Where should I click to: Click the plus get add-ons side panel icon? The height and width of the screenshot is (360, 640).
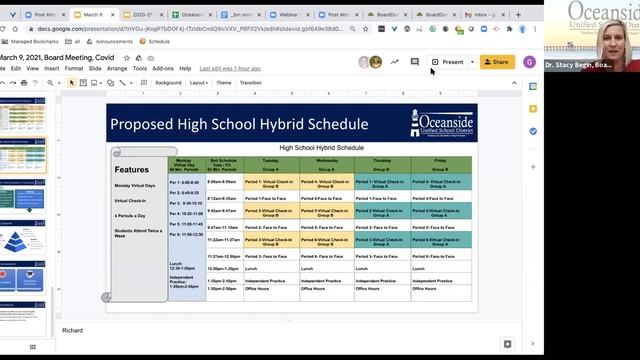pyautogui.click(x=533, y=167)
